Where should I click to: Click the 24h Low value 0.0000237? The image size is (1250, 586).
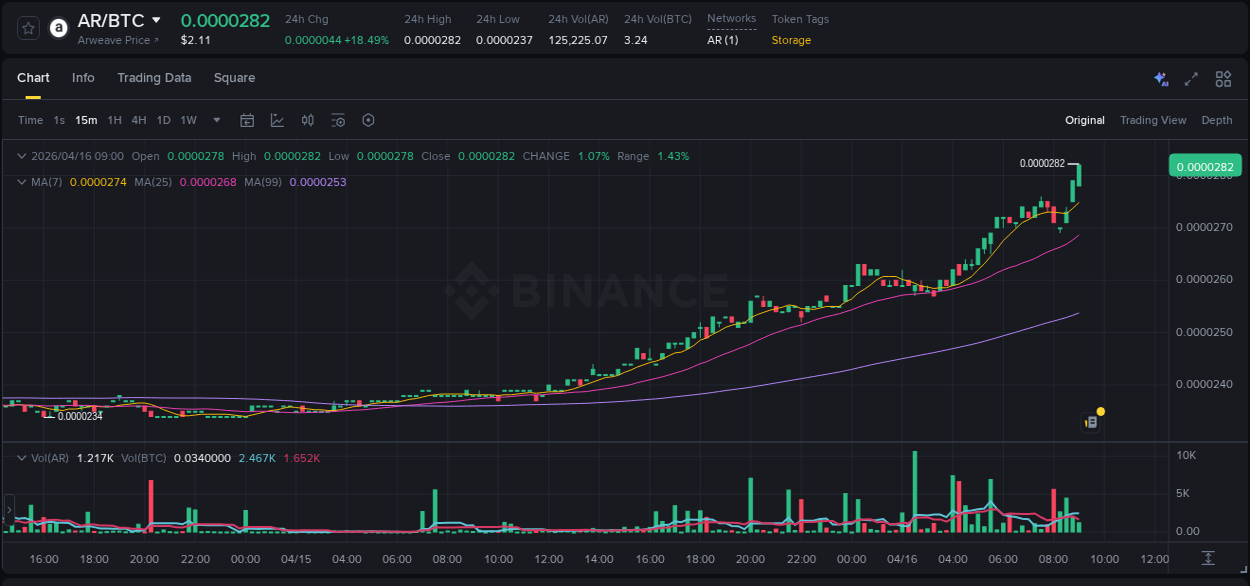[504, 40]
